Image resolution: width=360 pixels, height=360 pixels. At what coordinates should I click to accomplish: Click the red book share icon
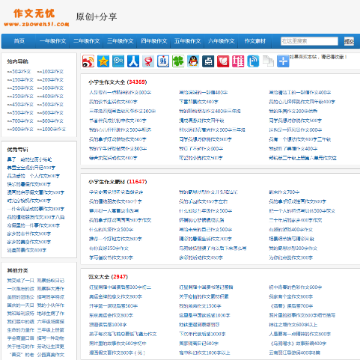coord(223,61)
